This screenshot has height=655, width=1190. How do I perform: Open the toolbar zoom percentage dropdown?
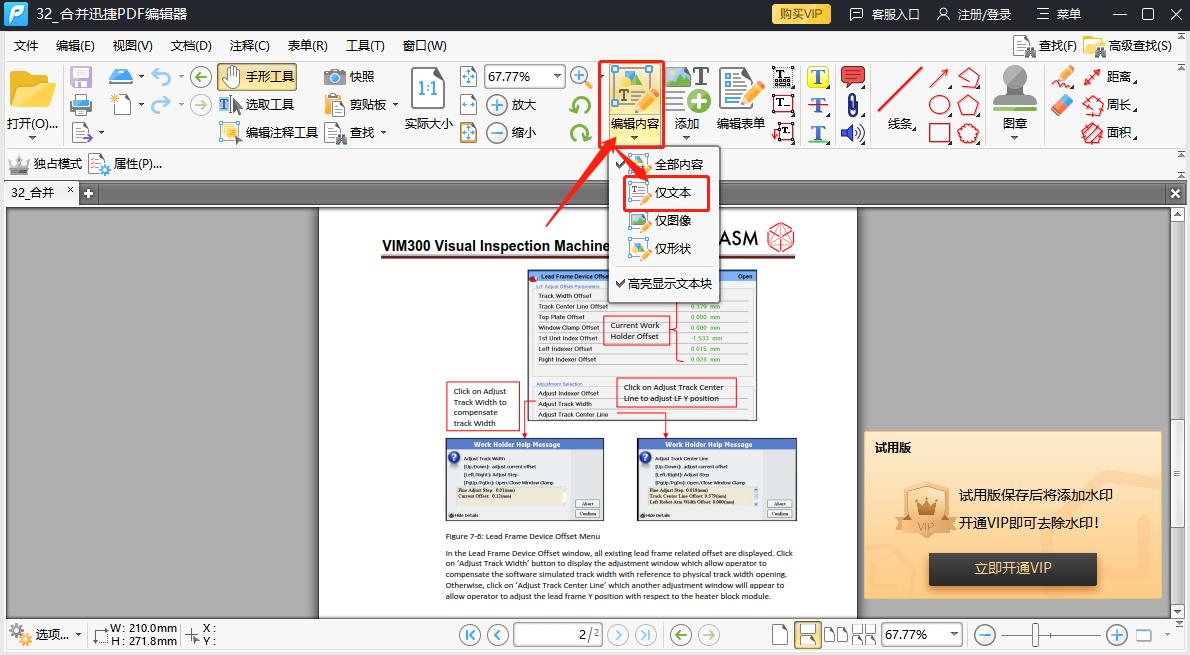pos(557,77)
